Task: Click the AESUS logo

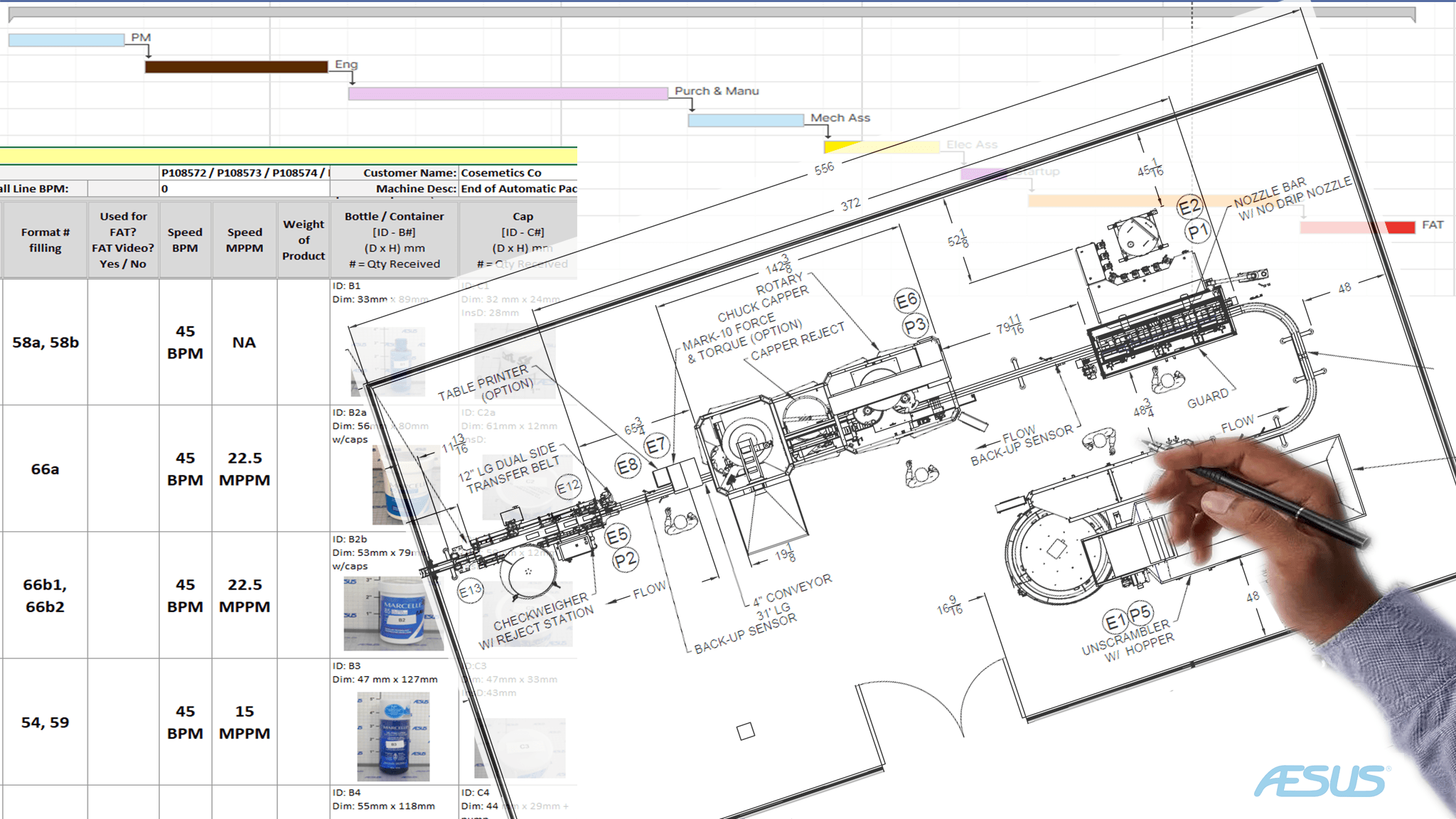Action: (1321, 781)
